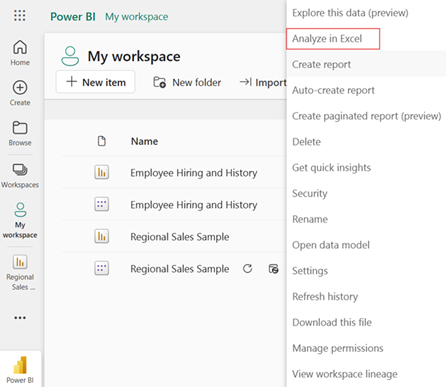Viewport: 446px width, 387px height.
Task: Click the New item button
Action: [x=95, y=82]
